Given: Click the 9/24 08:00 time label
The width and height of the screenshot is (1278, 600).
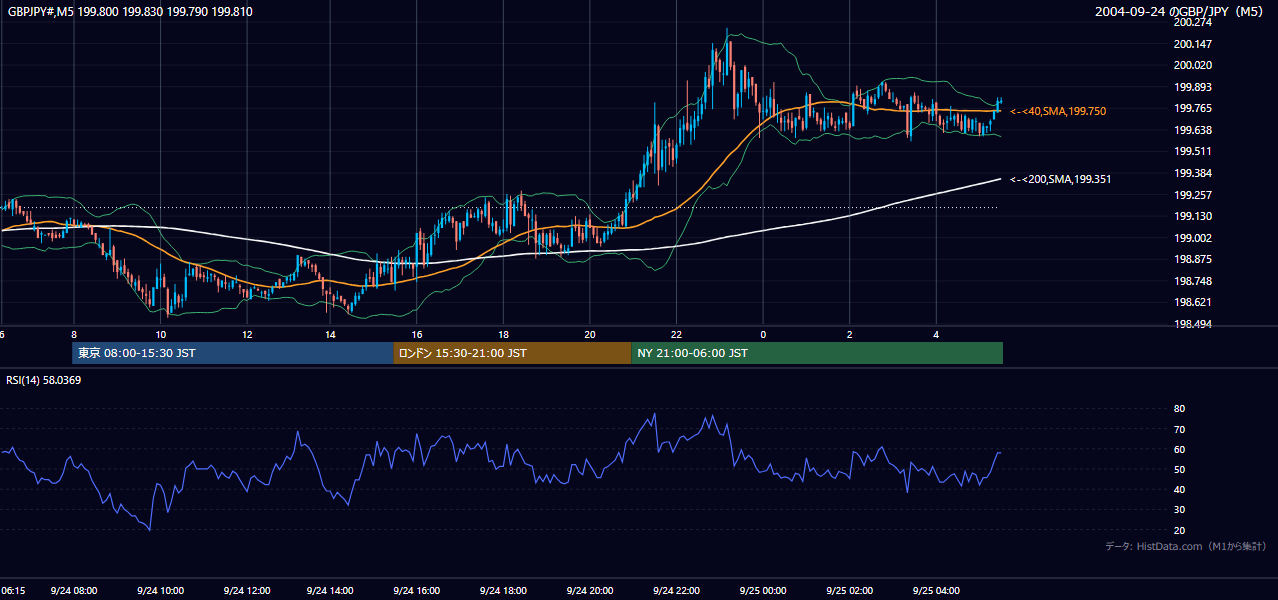Looking at the screenshot, I should (72, 591).
